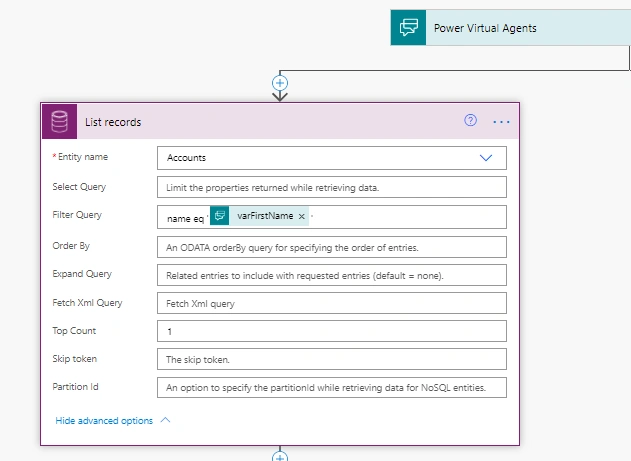This screenshot has width=631, height=461.
Task: Click the Entity name dropdown chevron
Action: [x=486, y=158]
